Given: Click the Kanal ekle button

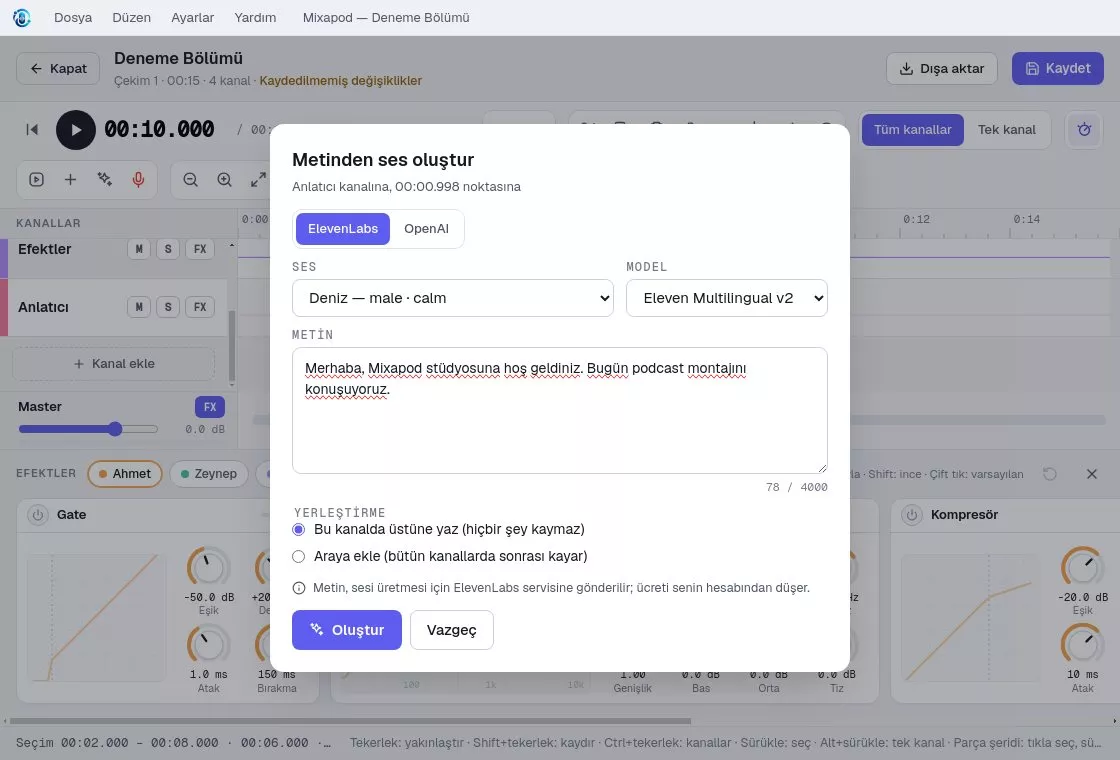Looking at the screenshot, I should [x=114, y=364].
